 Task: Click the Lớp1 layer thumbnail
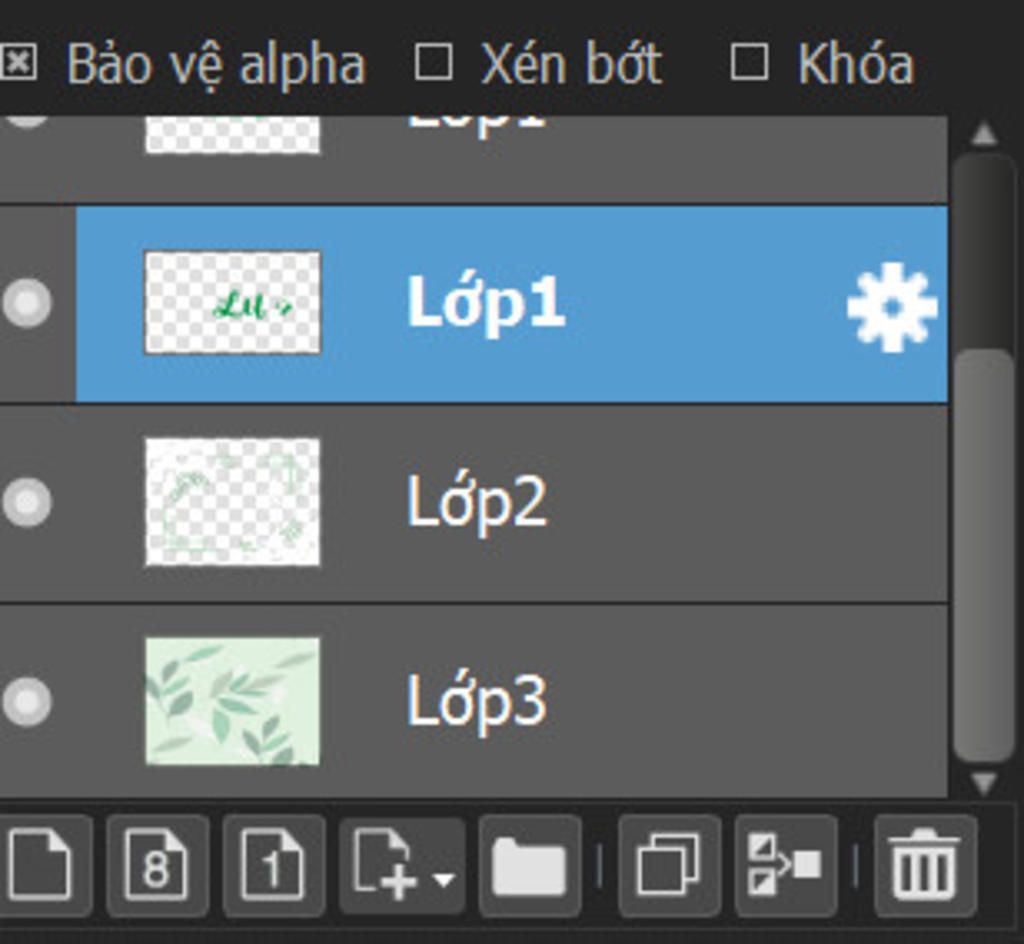point(232,302)
